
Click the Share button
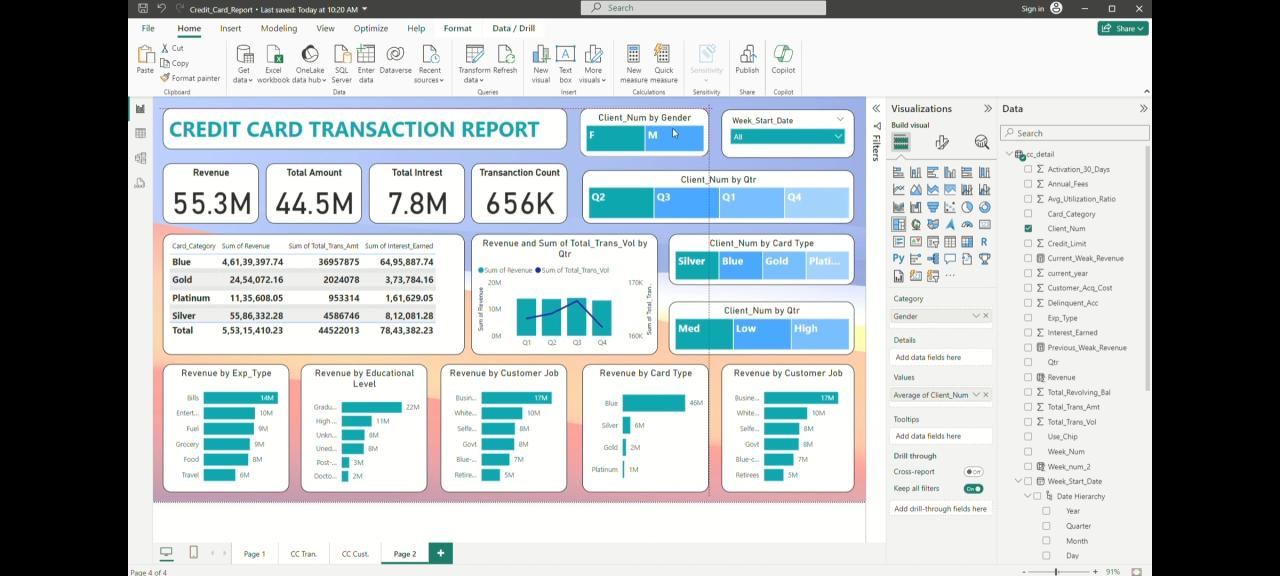[x=1123, y=29]
